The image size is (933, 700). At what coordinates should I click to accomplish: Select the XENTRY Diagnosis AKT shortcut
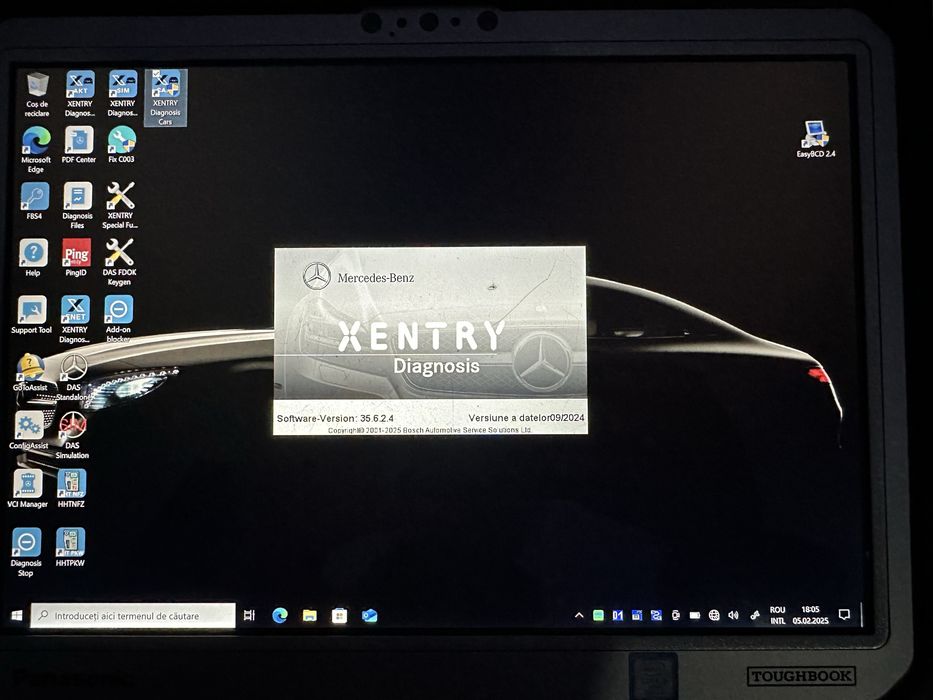click(x=80, y=94)
